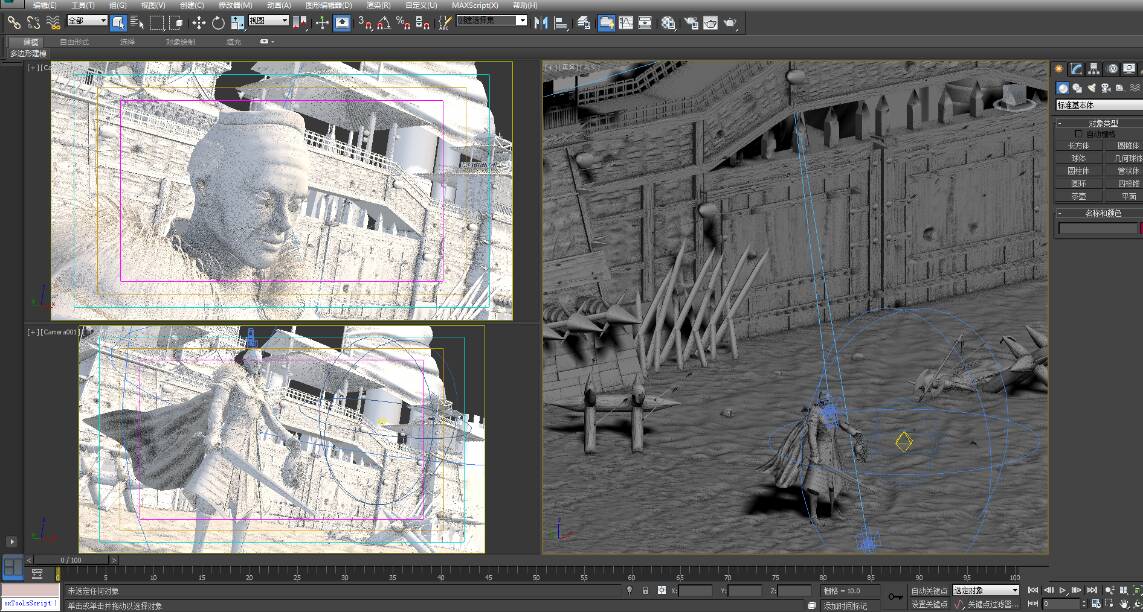This screenshot has width=1143, height=612.
Task: Toggle Spinner Snap button
Action: pos(423,23)
